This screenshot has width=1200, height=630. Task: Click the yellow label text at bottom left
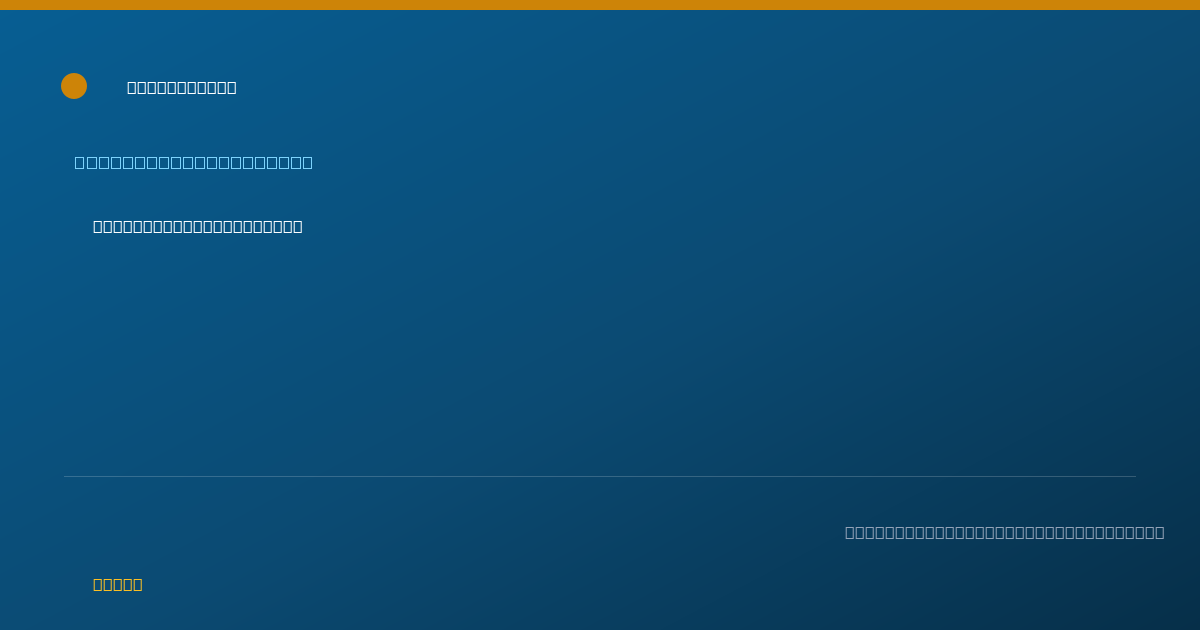pyautogui.click(x=118, y=584)
